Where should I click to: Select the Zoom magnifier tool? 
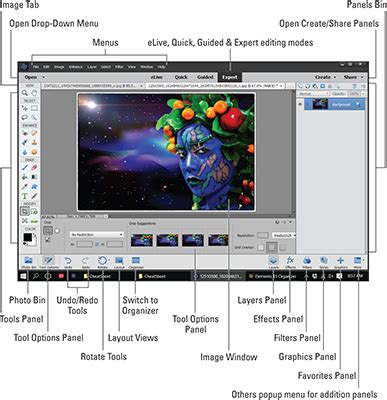point(25,93)
